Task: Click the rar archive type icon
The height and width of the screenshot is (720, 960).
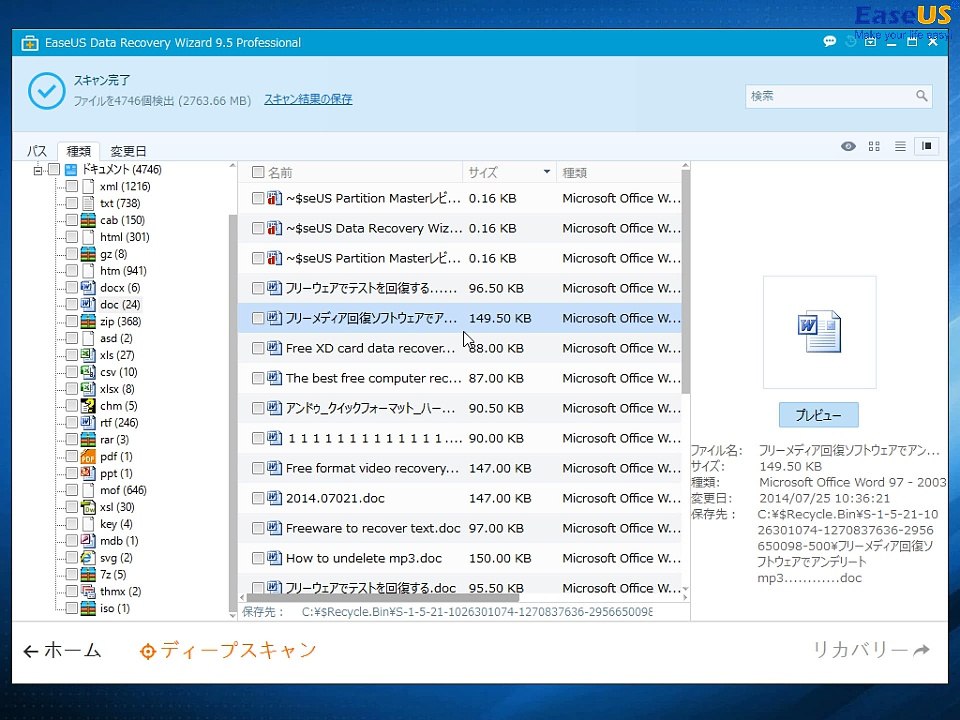Action: click(88, 439)
